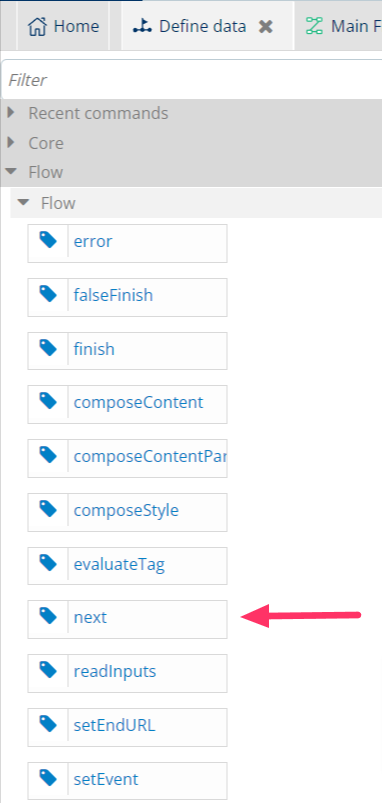Click the tag icon beside composeStyle

coord(48,509)
